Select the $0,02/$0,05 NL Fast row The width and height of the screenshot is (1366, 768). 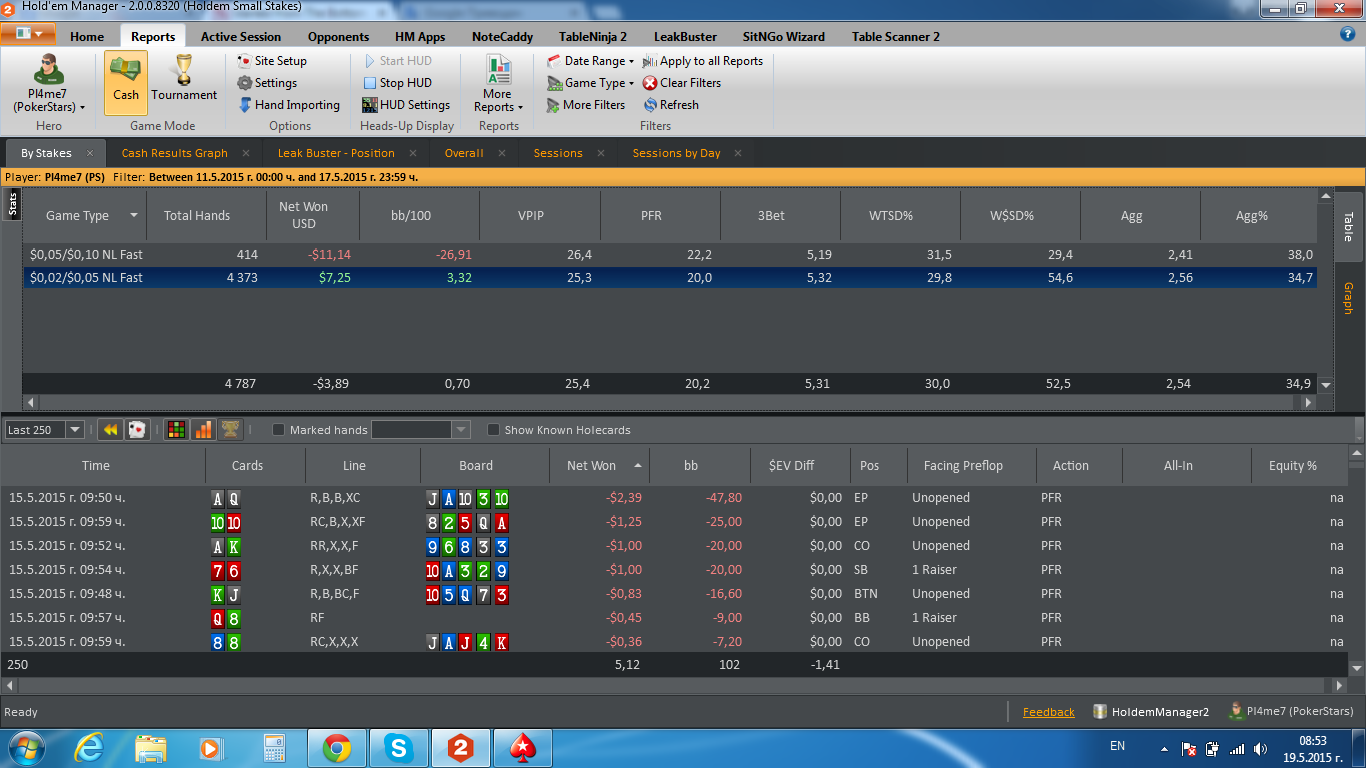669,278
